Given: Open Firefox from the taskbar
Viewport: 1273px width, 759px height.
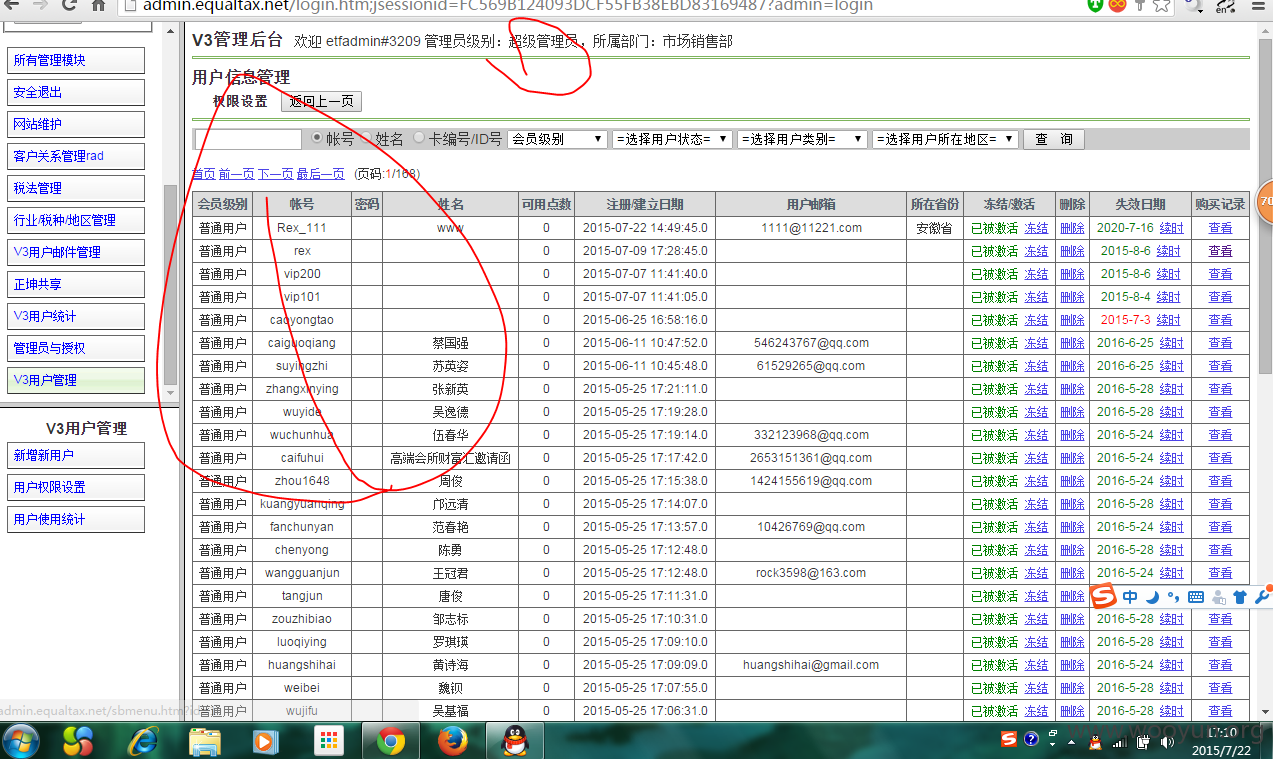Looking at the screenshot, I should click(453, 741).
